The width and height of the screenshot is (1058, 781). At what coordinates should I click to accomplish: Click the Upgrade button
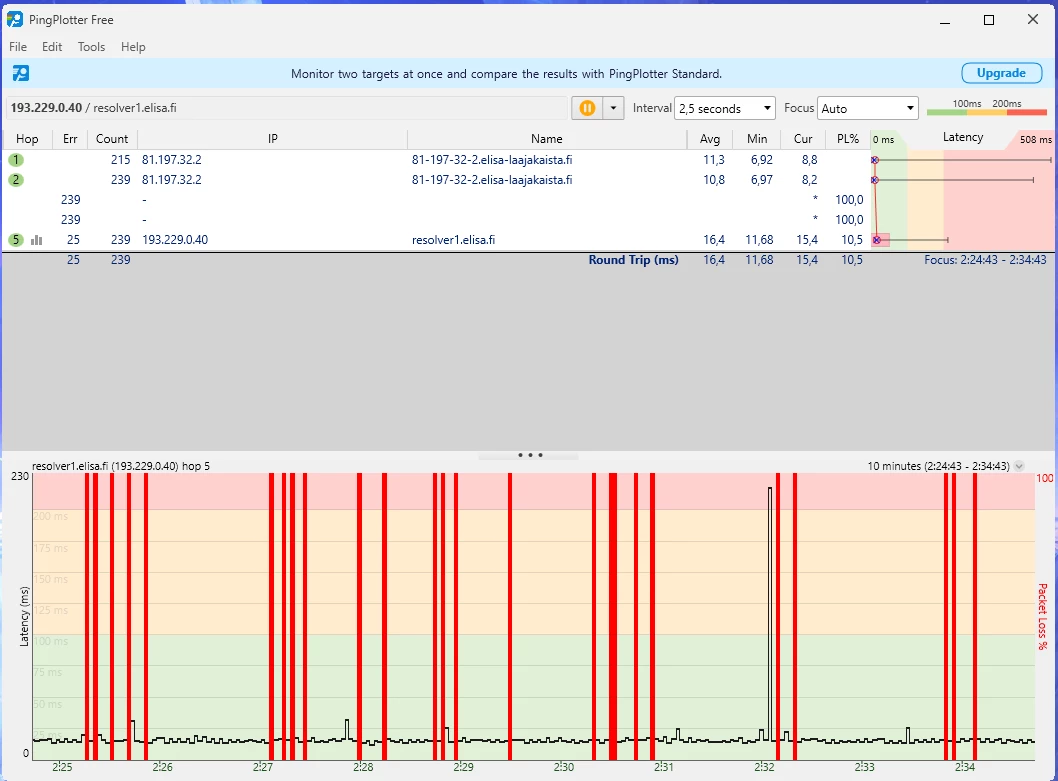[1001, 73]
